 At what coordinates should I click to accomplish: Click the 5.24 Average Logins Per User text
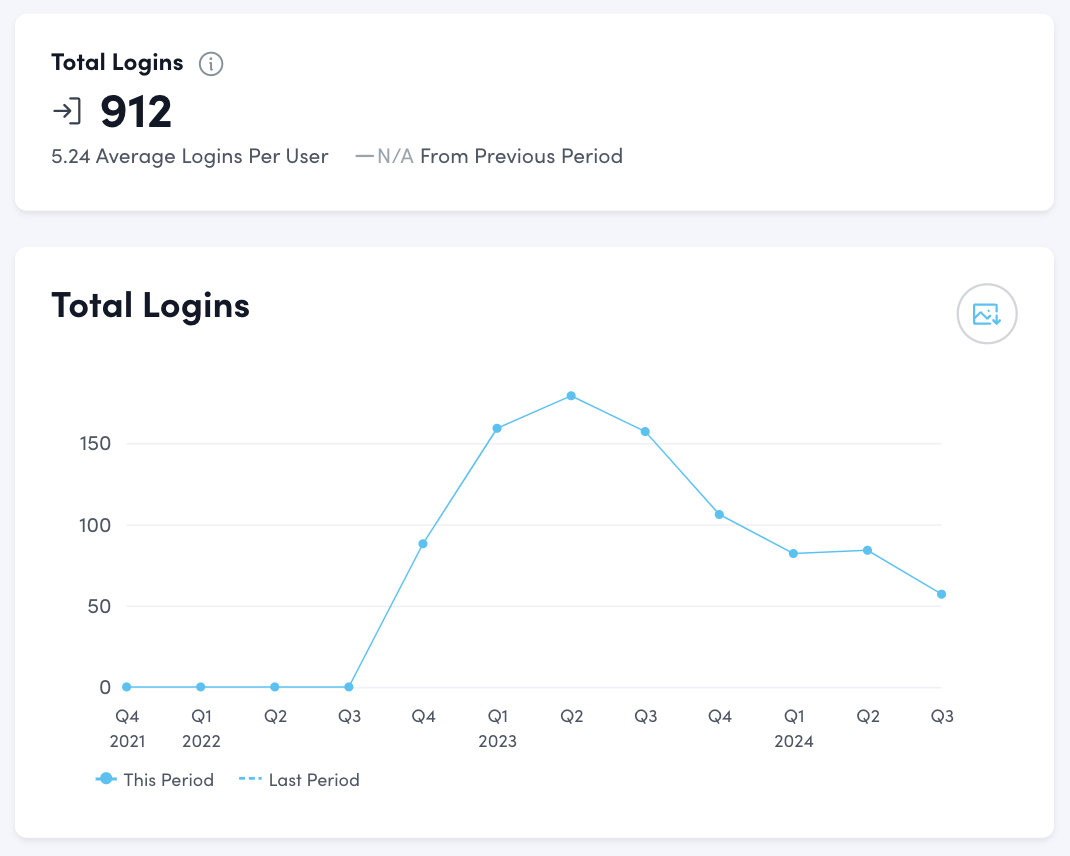click(190, 156)
